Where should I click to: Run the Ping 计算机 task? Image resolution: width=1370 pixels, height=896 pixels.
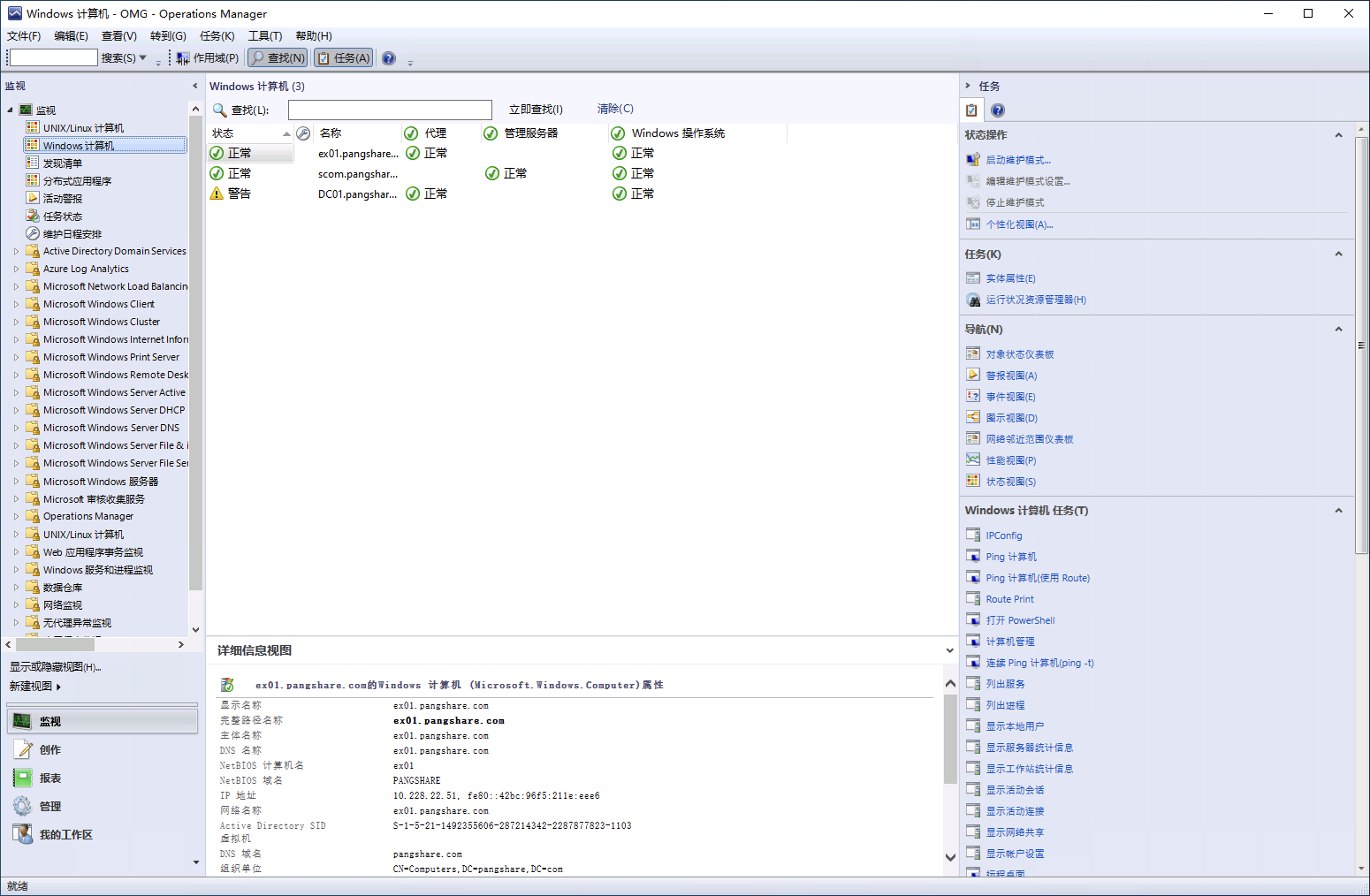point(1009,556)
